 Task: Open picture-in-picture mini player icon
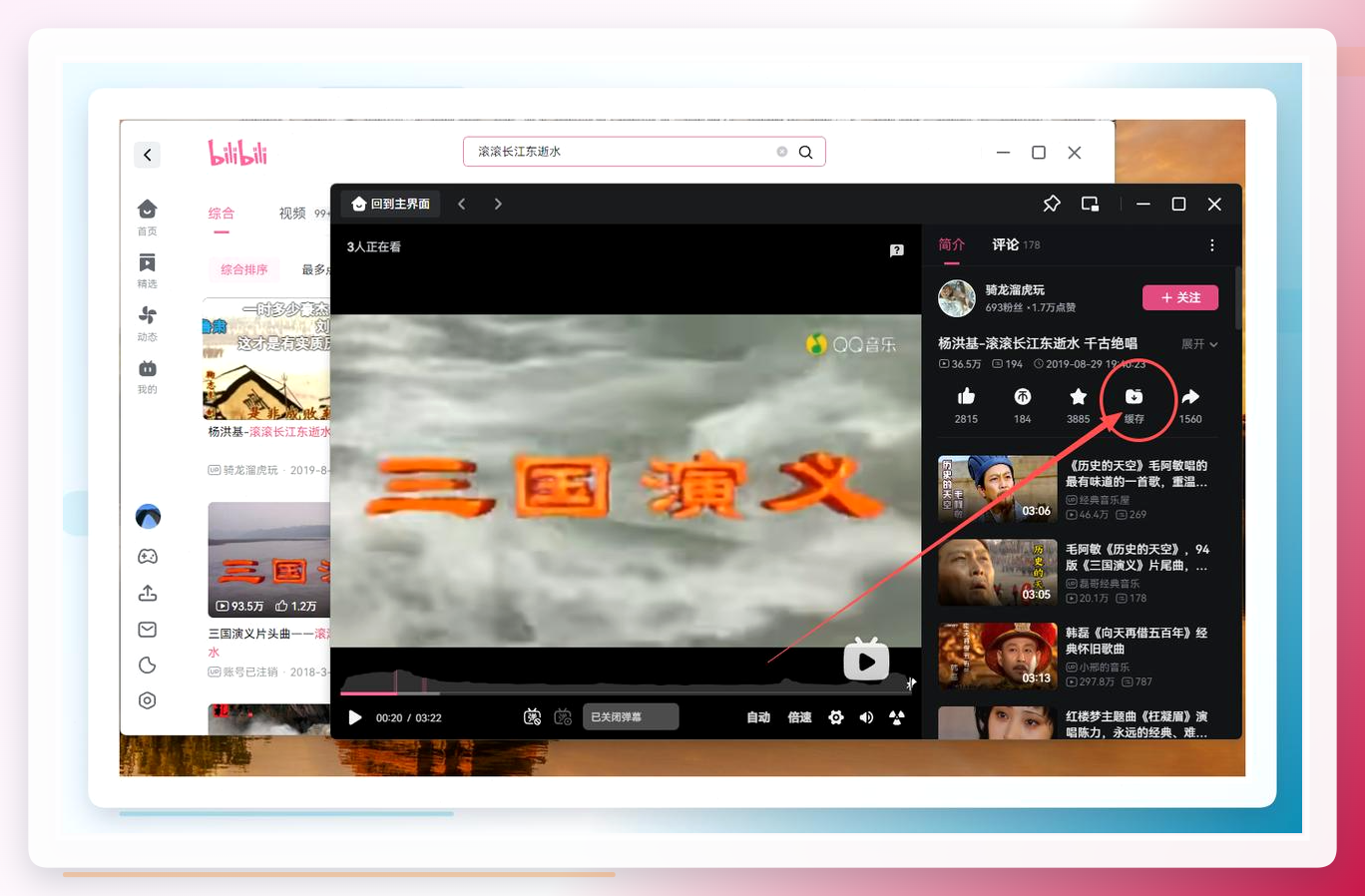point(1091,204)
